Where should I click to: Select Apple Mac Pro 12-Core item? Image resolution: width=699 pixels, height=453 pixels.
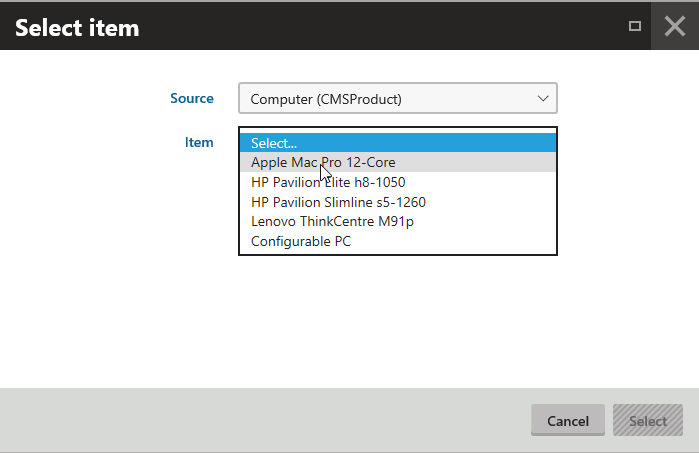tap(398, 162)
